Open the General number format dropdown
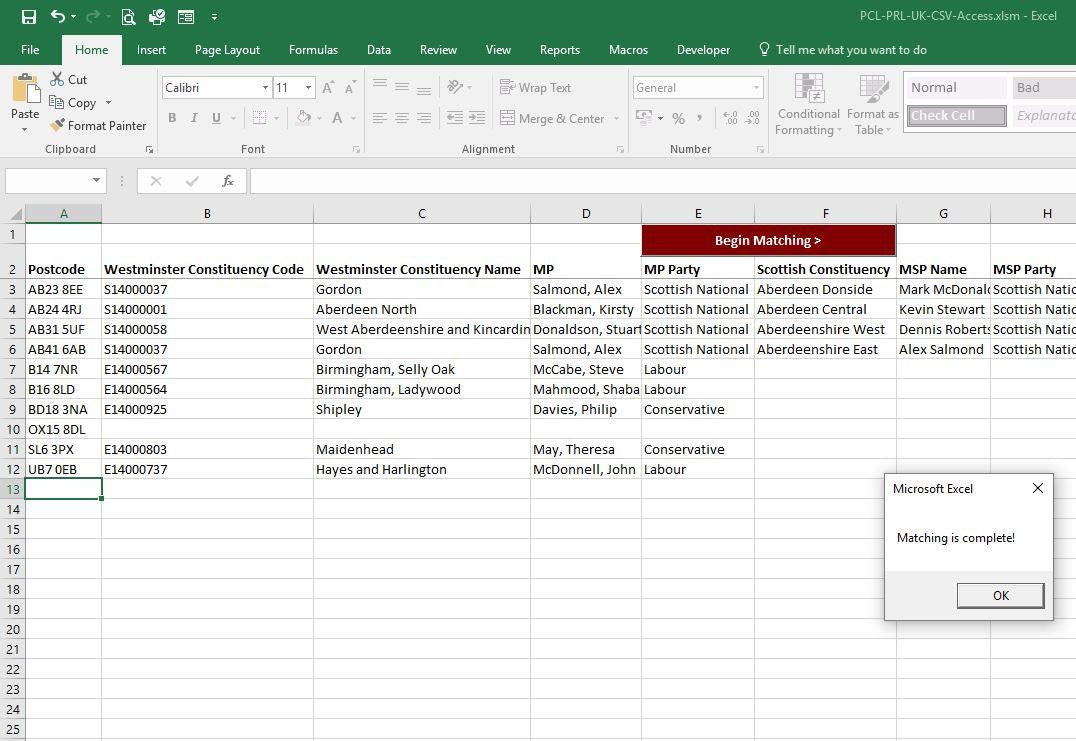This screenshot has height=741, width=1076. [x=756, y=88]
